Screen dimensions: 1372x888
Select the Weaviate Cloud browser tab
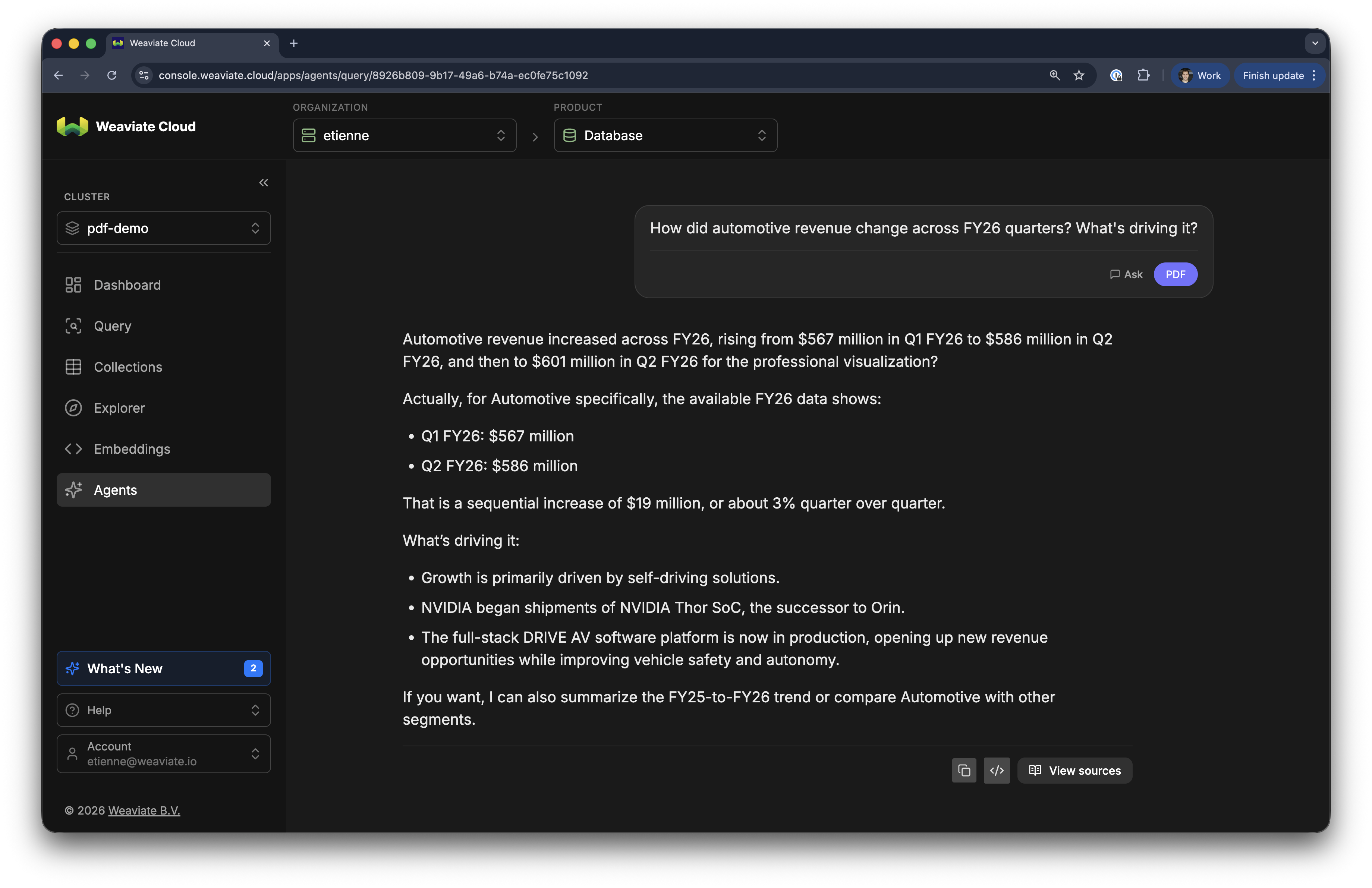pyautogui.click(x=192, y=43)
